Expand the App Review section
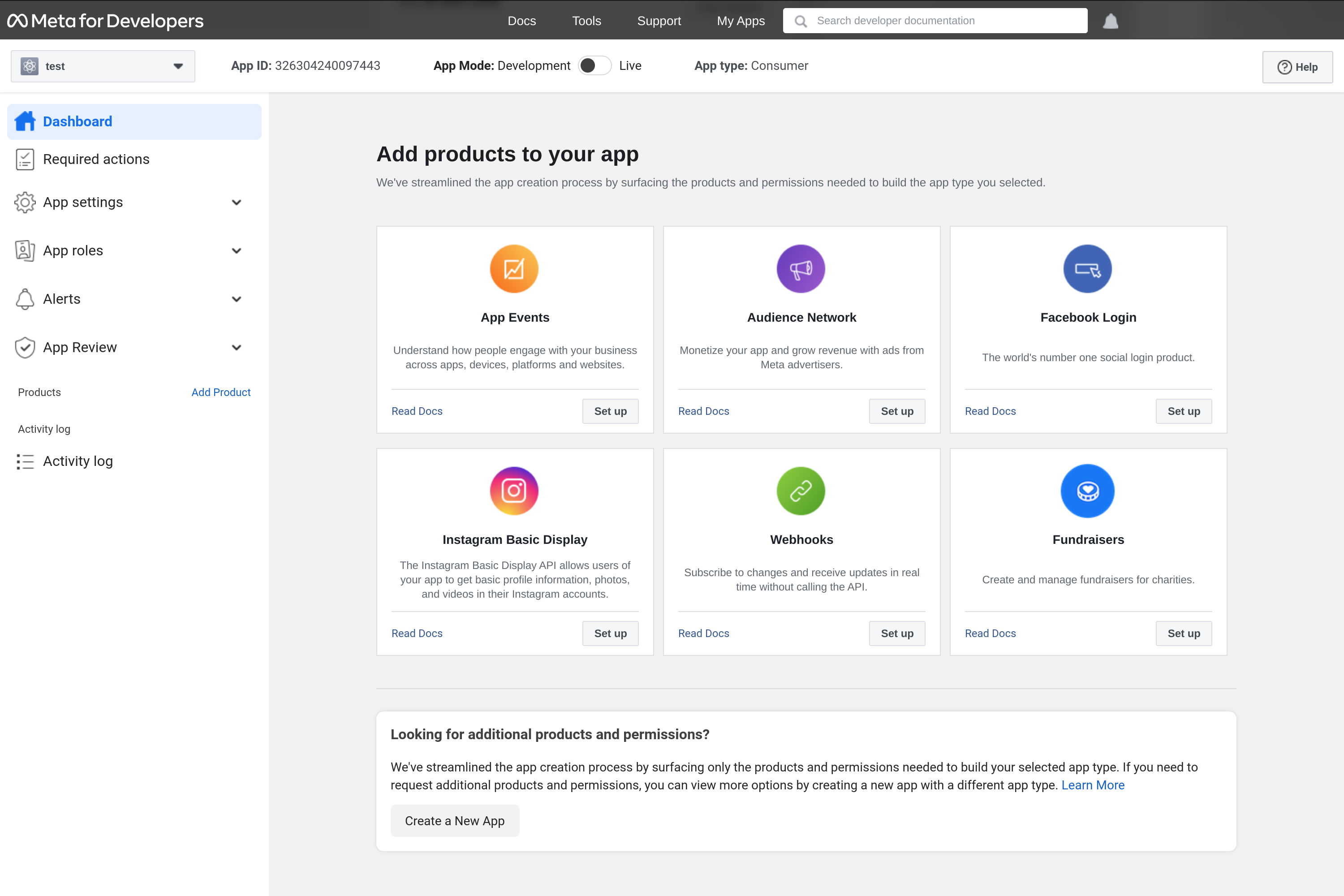1344x896 pixels. pyautogui.click(x=237, y=347)
